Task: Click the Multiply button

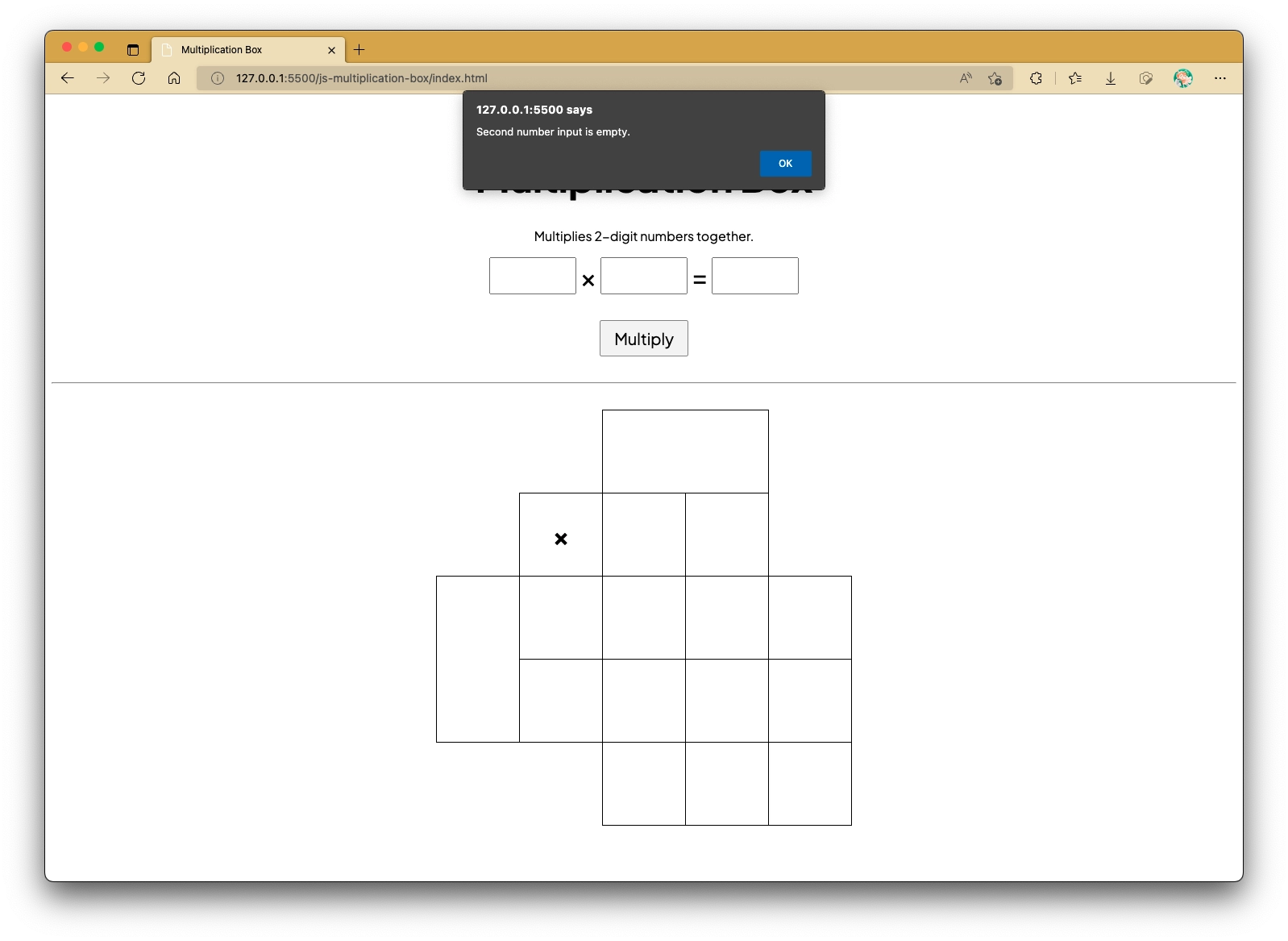Action: click(644, 339)
